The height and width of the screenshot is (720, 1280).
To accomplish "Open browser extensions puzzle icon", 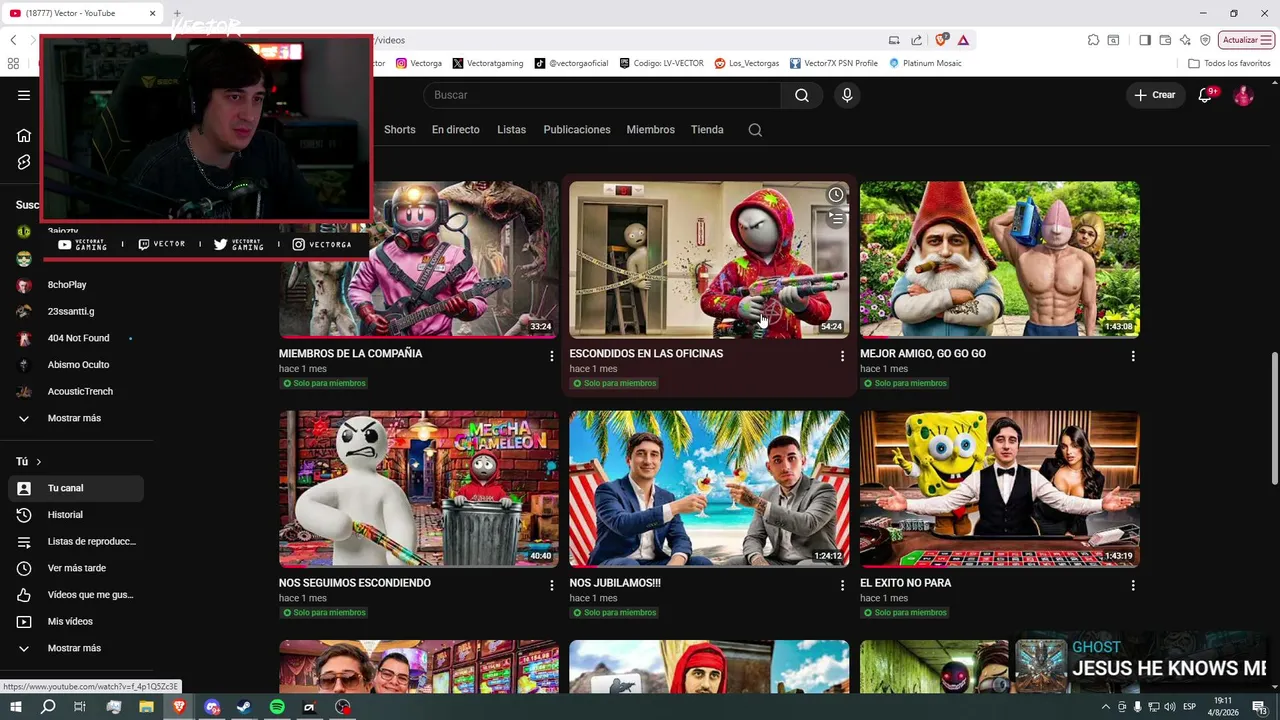I will tap(1094, 40).
